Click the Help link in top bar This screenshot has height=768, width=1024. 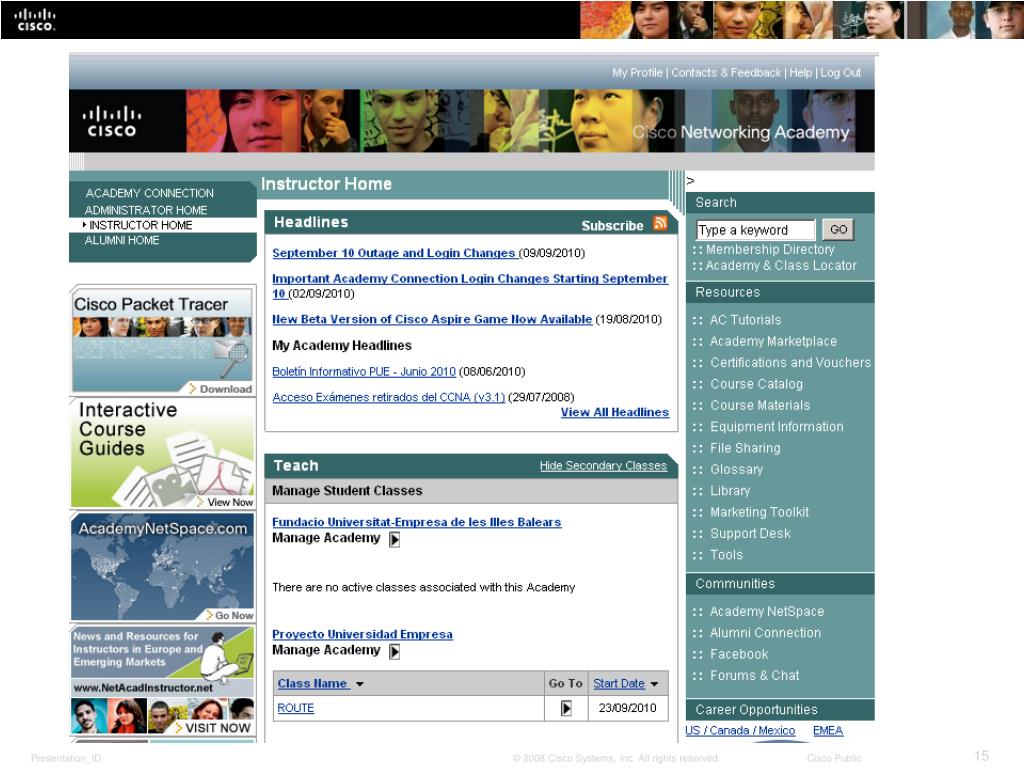[801, 72]
